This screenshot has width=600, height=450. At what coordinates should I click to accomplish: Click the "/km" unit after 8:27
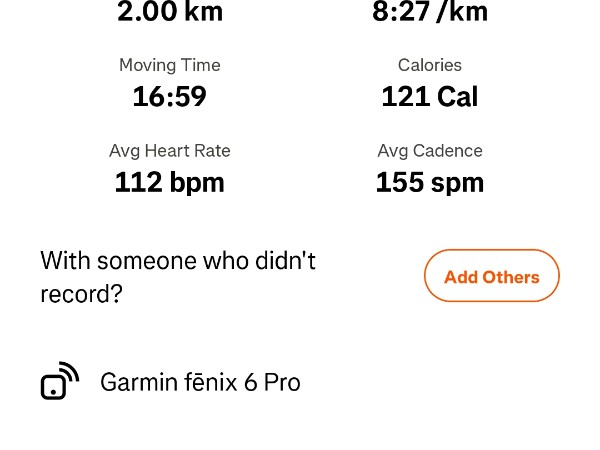point(461,12)
